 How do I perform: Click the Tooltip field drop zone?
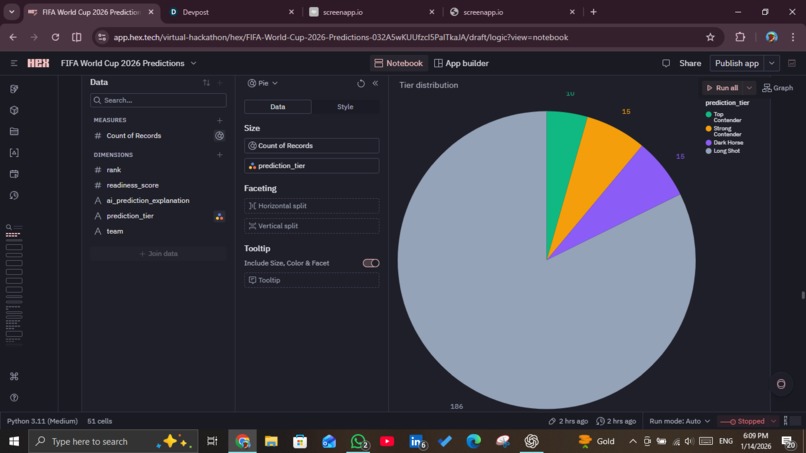(x=312, y=280)
